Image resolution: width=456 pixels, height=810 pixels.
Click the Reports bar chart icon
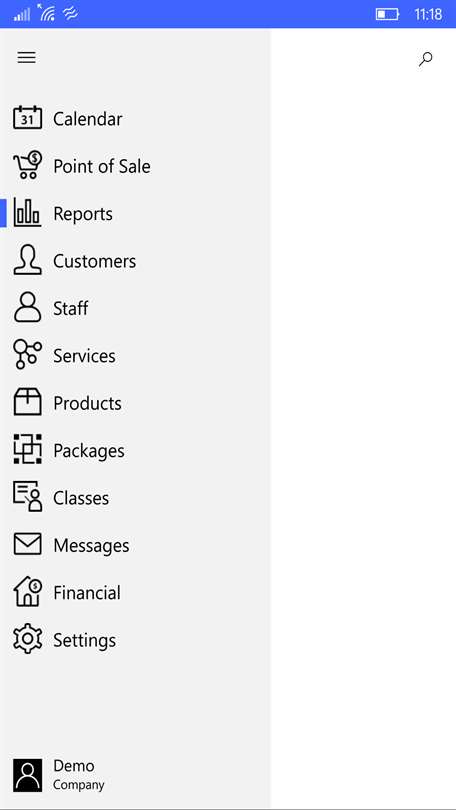coord(27,212)
